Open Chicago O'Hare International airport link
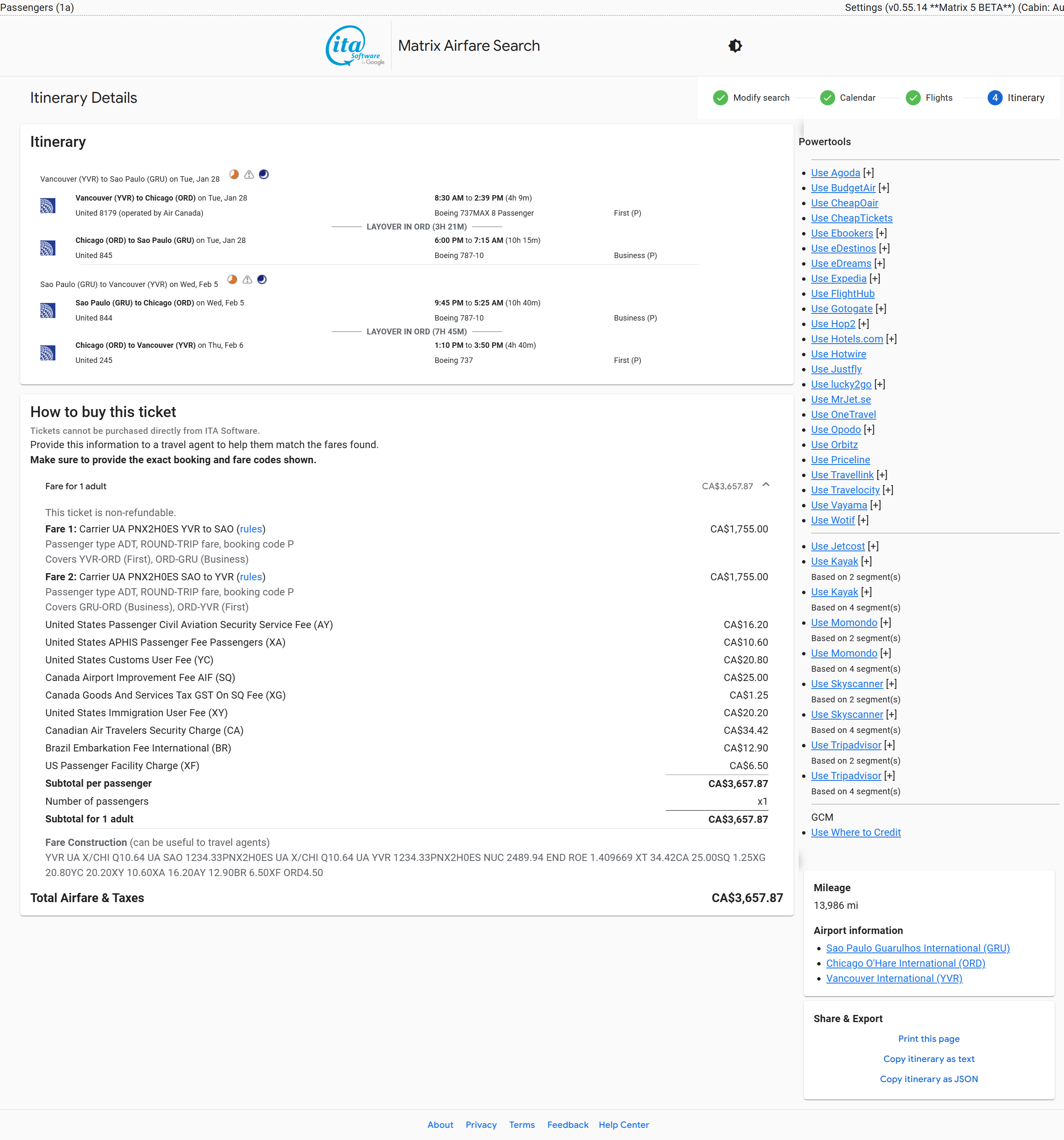The width and height of the screenshot is (1064, 1140). click(x=905, y=963)
